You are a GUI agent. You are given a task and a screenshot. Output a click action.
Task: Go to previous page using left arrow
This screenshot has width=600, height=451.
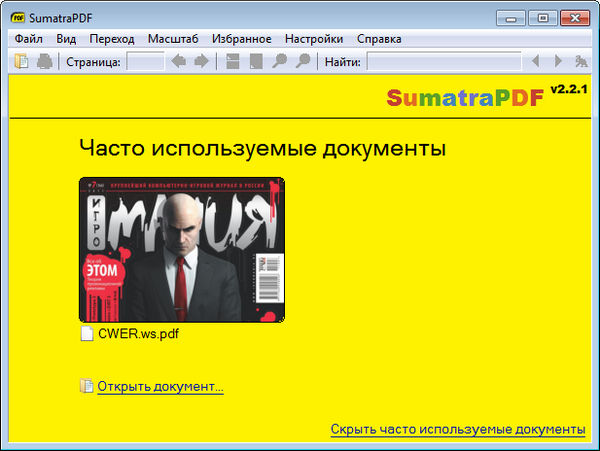(179, 62)
